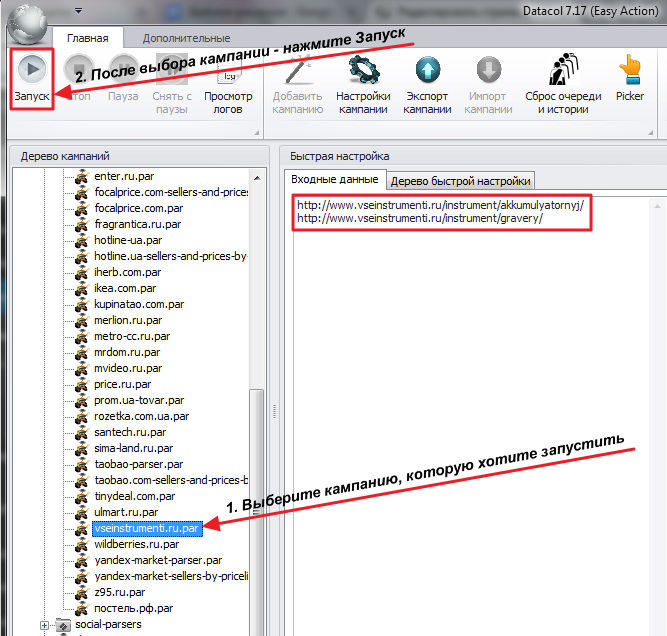The image size is (667, 636).
Task: Click the gravery URL line
Action: 420,218
